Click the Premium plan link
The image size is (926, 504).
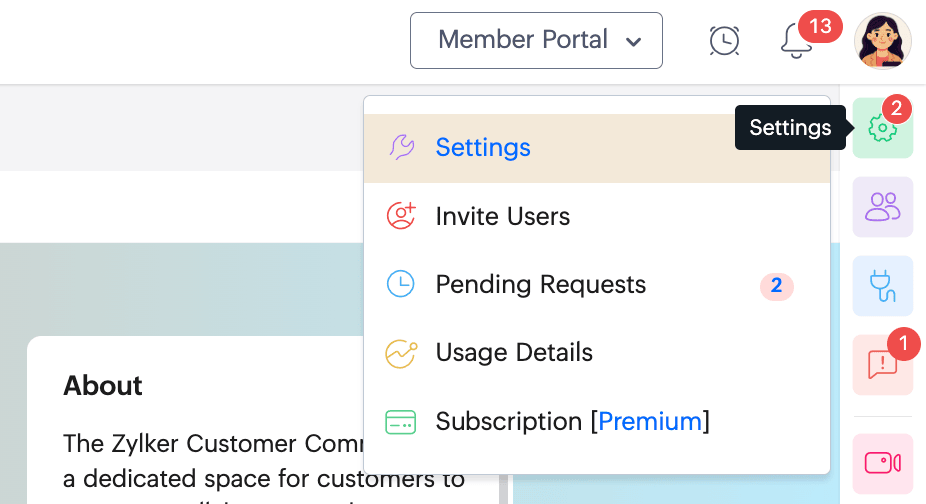(650, 422)
